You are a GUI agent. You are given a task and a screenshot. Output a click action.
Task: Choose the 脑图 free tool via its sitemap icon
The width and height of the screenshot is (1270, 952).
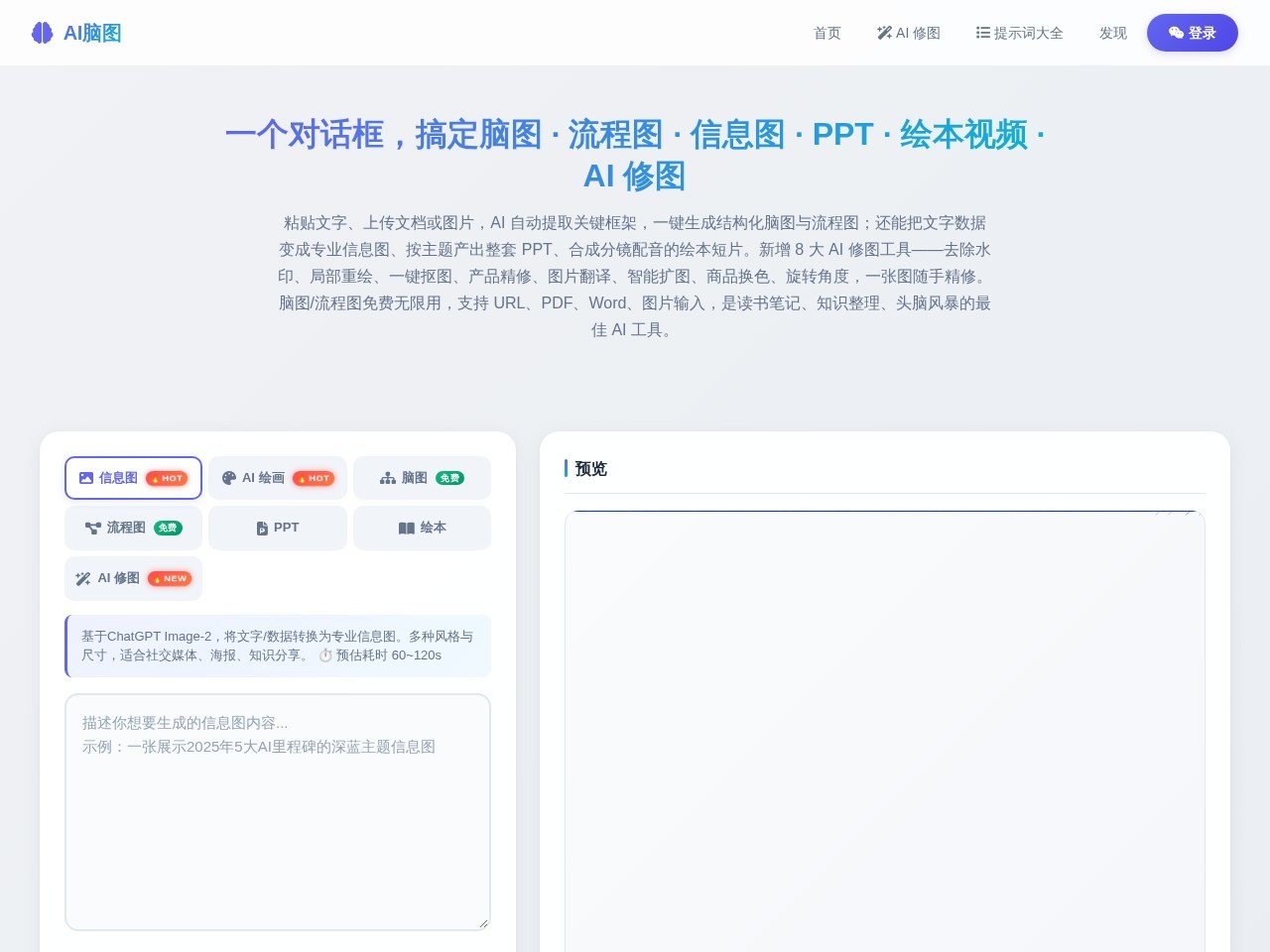coord(388,478)
